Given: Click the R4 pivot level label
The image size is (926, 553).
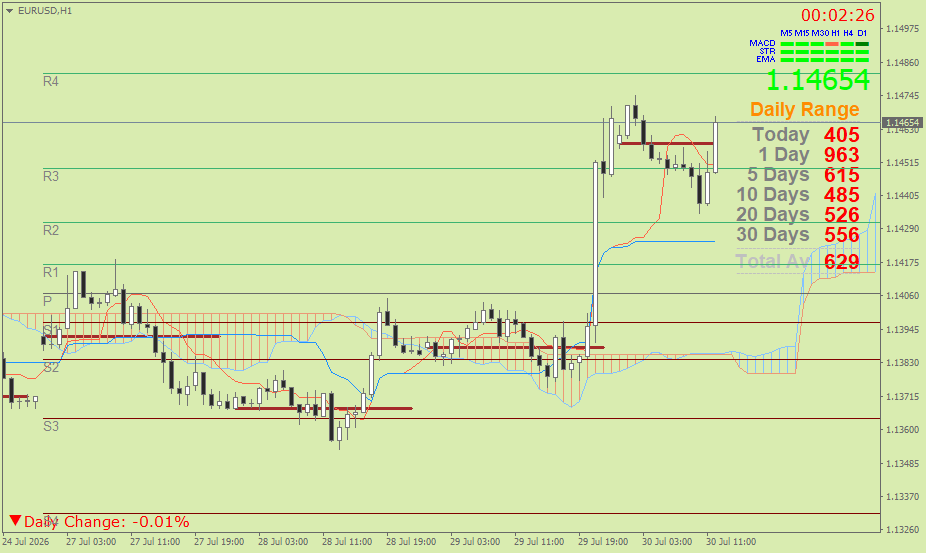Looking at the screenshot, I should [51, 82].
